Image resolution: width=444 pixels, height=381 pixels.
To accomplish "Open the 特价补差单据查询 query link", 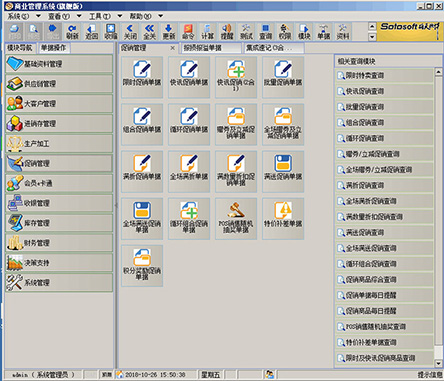I will point(384,342).
